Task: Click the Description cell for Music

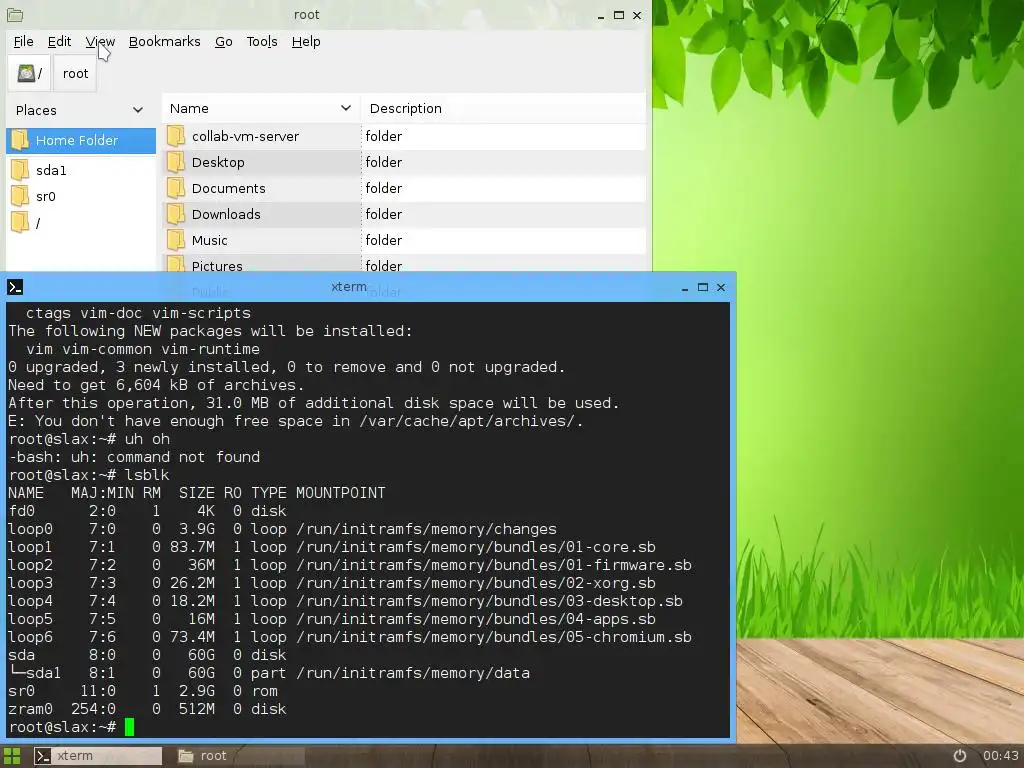Action: [x=504, y=241]
